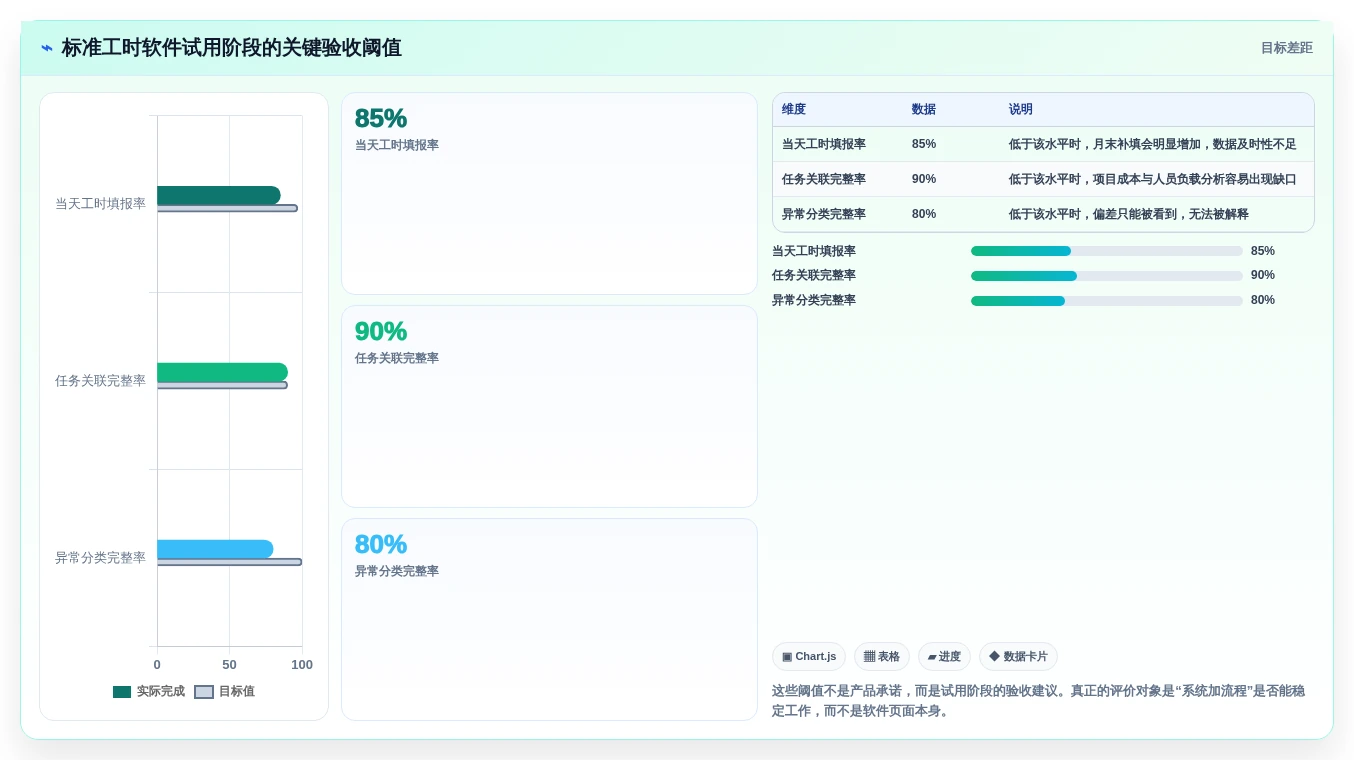Click the 85% value in the table
Image resolution: width=1354 pixels, height=760 pixels.
pyautogui.click(x=924, y=144)
